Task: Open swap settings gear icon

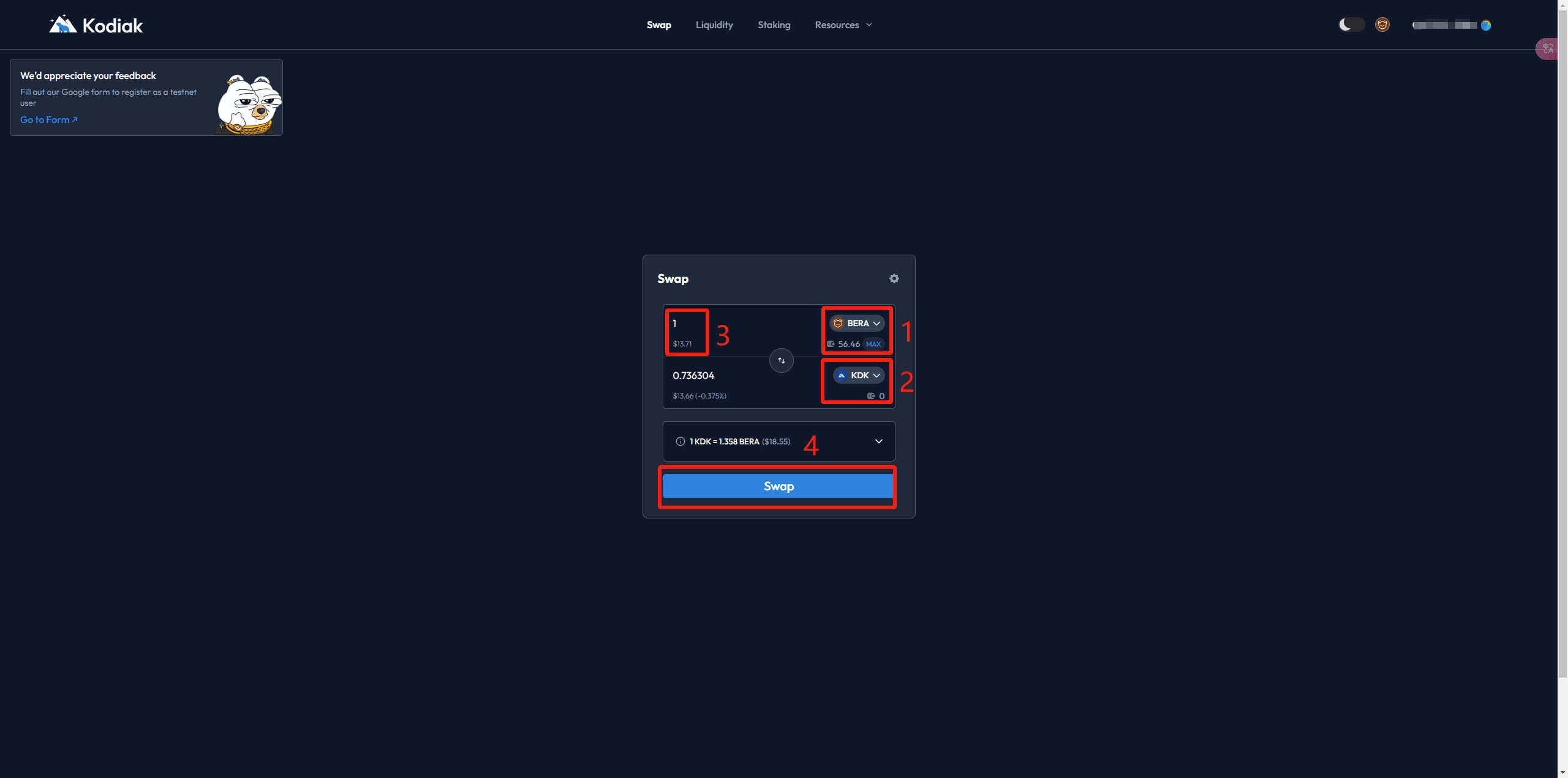Action: (x=894, y=279)
